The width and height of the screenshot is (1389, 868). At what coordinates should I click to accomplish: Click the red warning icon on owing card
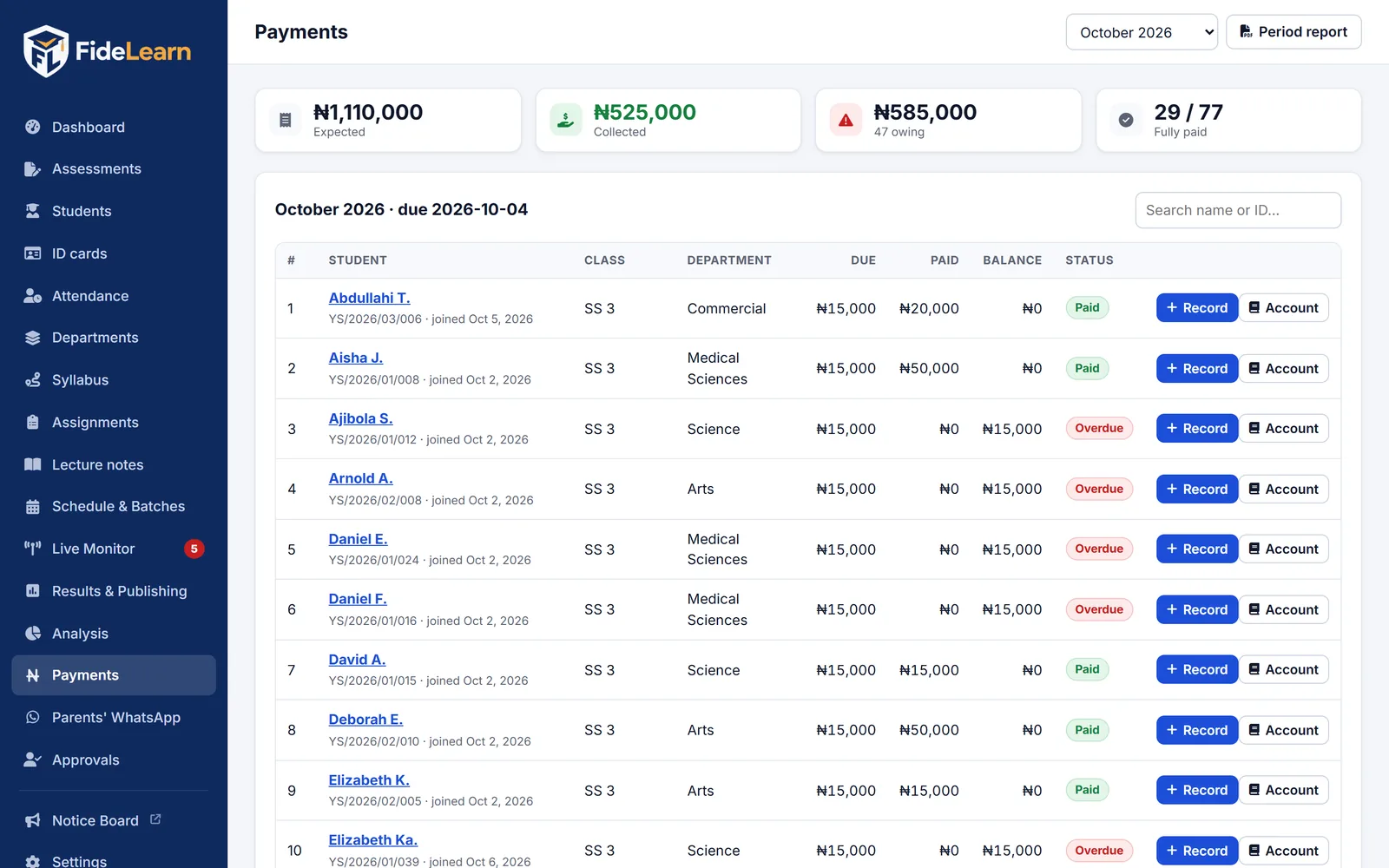pyautogui.click(x=846, y=120)
